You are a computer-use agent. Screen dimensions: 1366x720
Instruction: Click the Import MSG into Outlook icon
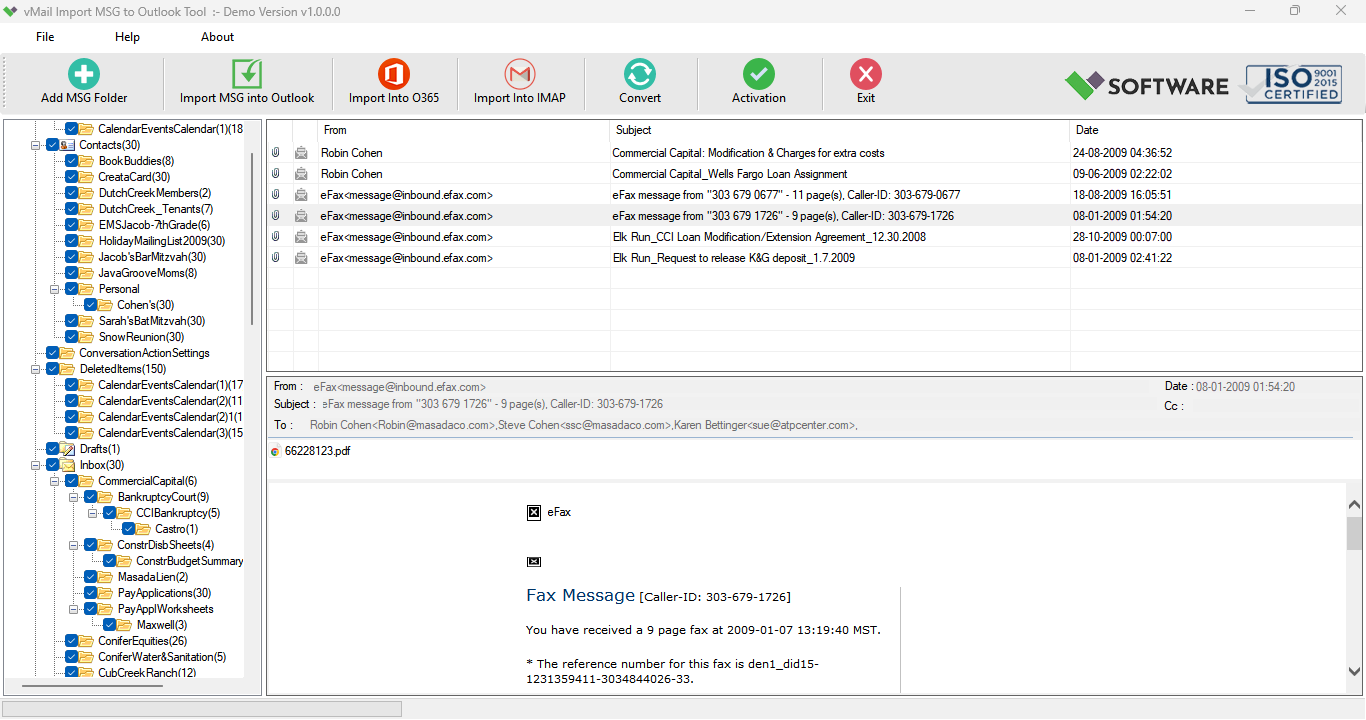tap(247, 74)
